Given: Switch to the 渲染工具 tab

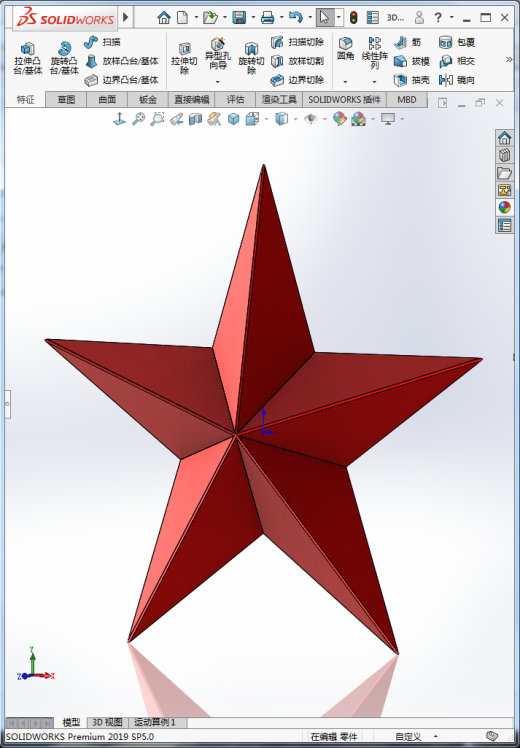Looking at the screenshot, I should coord(279,100).
